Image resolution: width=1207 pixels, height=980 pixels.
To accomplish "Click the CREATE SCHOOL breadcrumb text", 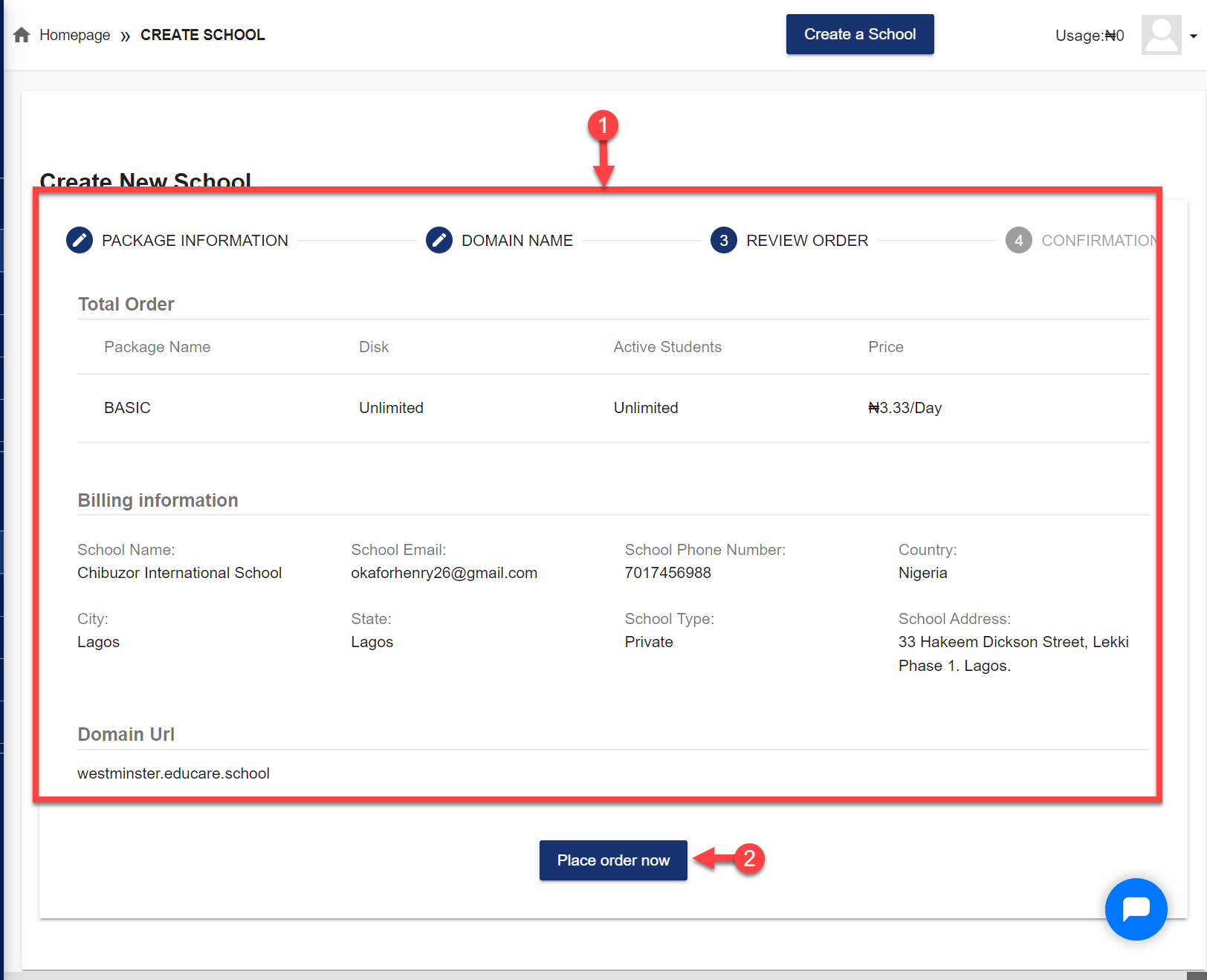I will (x=202, y=35).
